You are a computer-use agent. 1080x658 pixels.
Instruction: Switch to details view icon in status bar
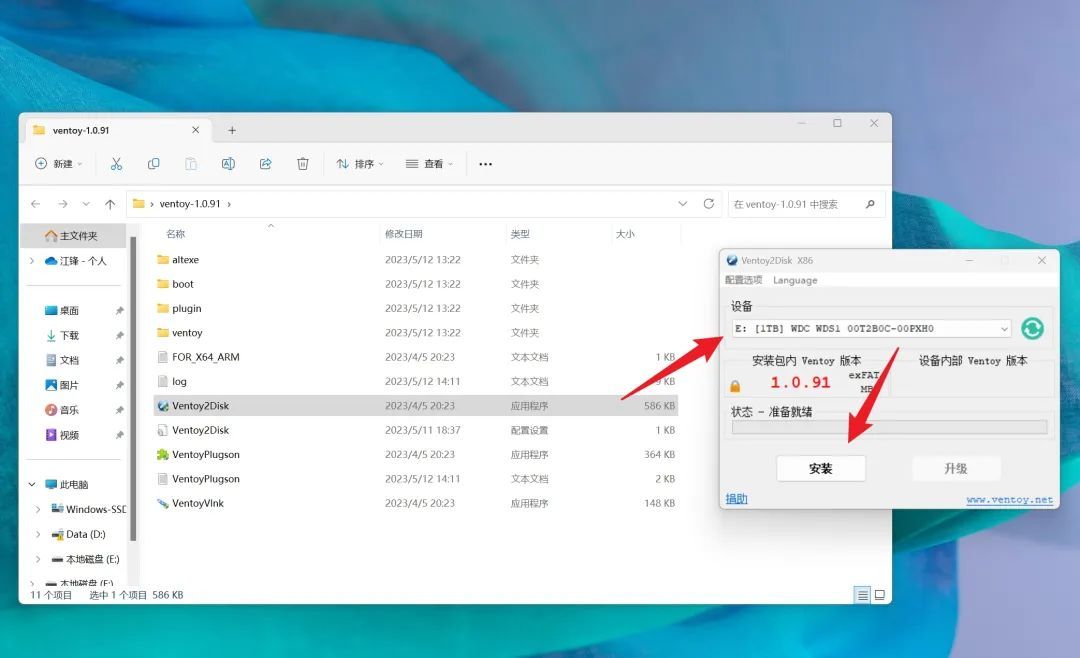(862, 595)
